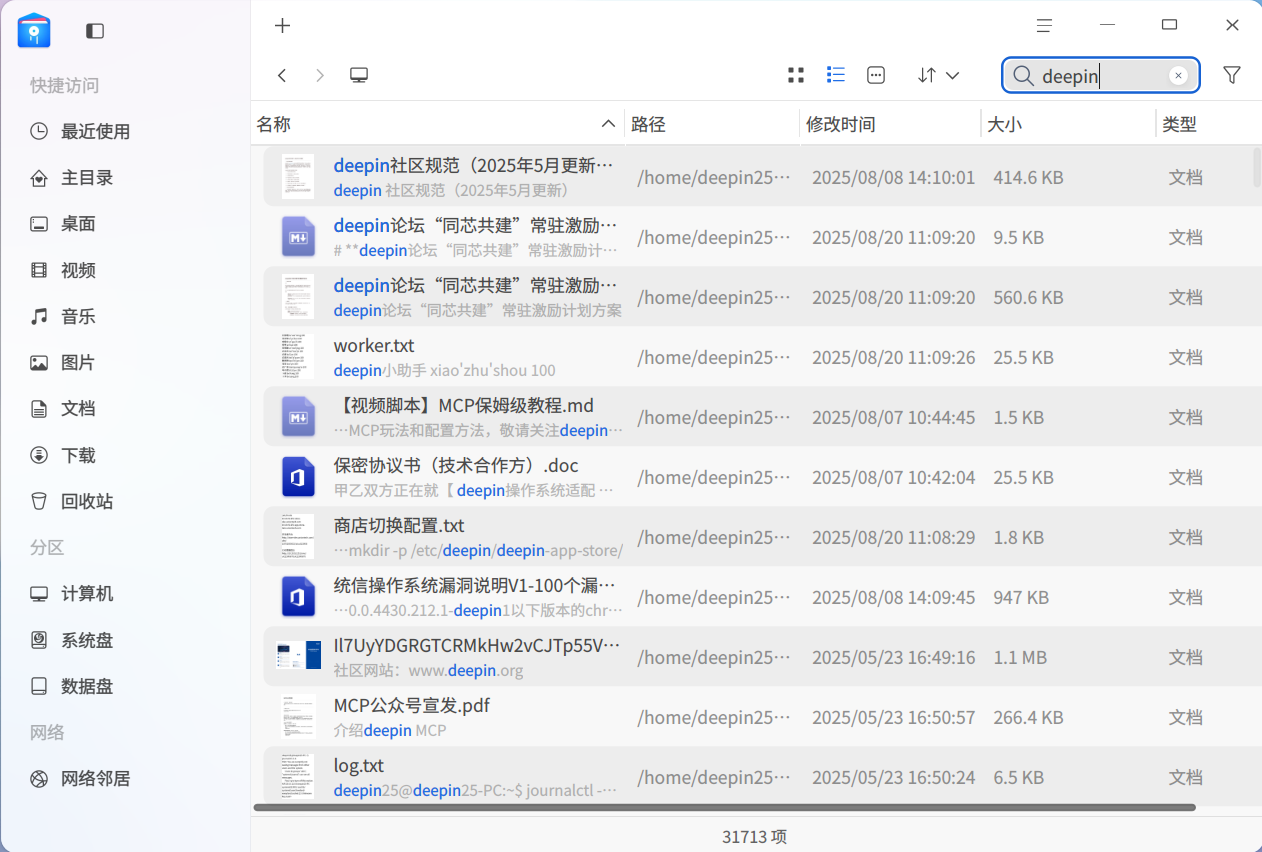Viewport: 1262px width, 852px height.
Task: Expand the sort order dropdown
Action: tap(939, 75)
